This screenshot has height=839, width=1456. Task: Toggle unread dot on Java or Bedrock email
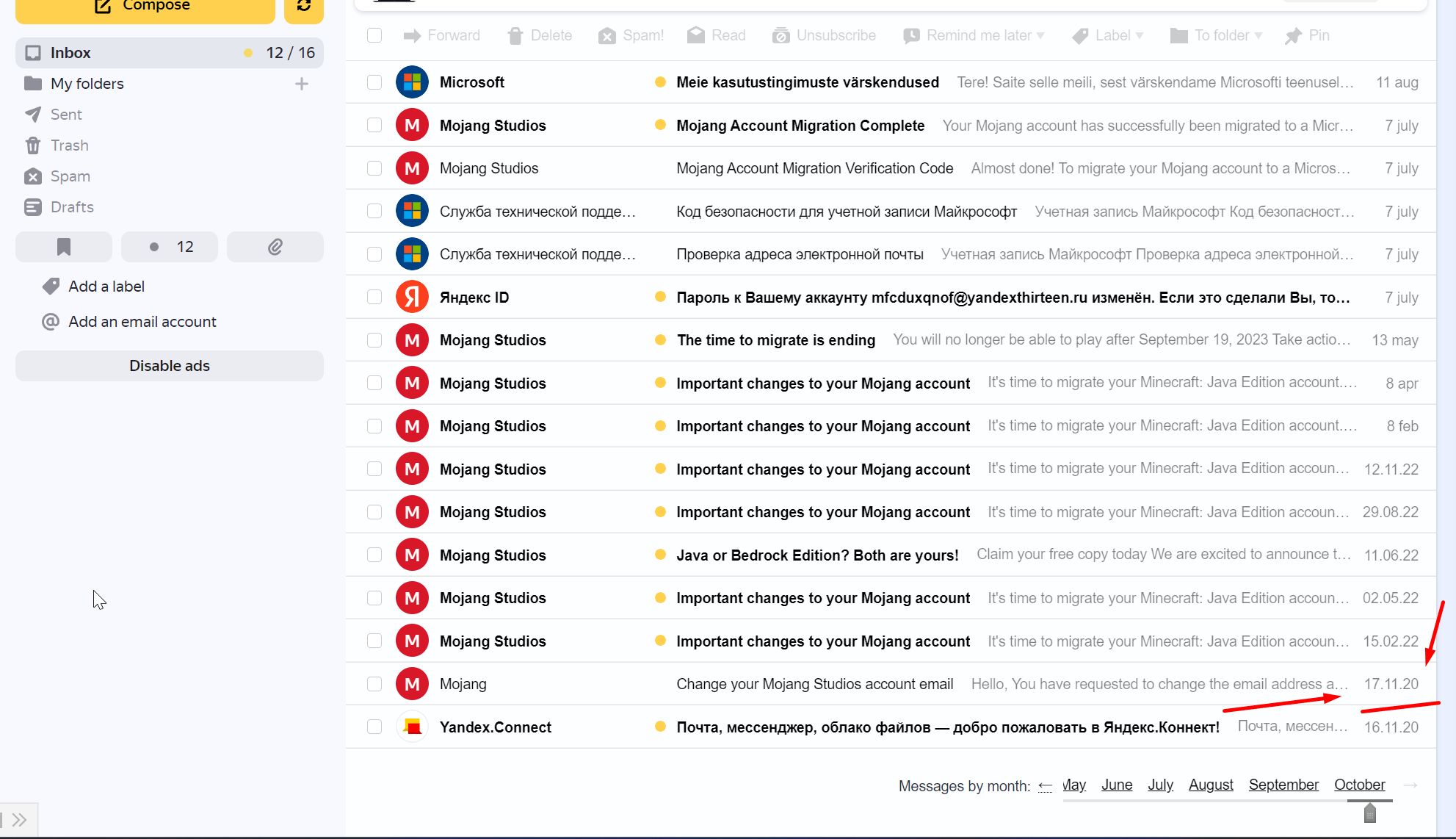660,555
